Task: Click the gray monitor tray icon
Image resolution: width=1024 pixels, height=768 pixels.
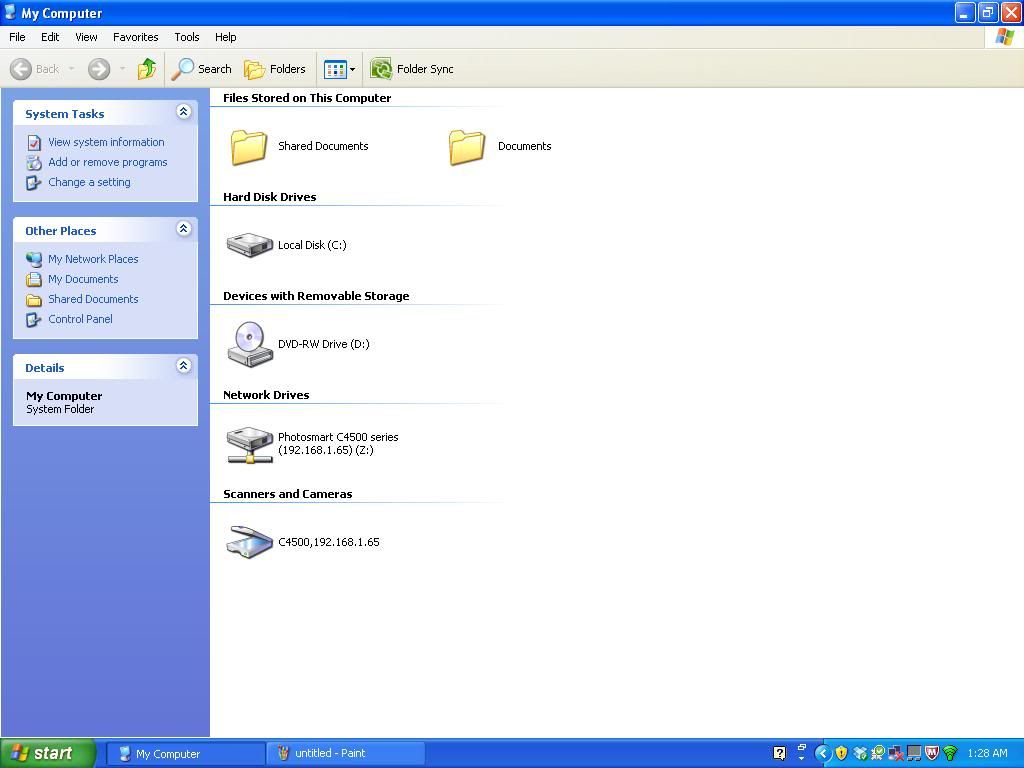Action: click(914, 754)
